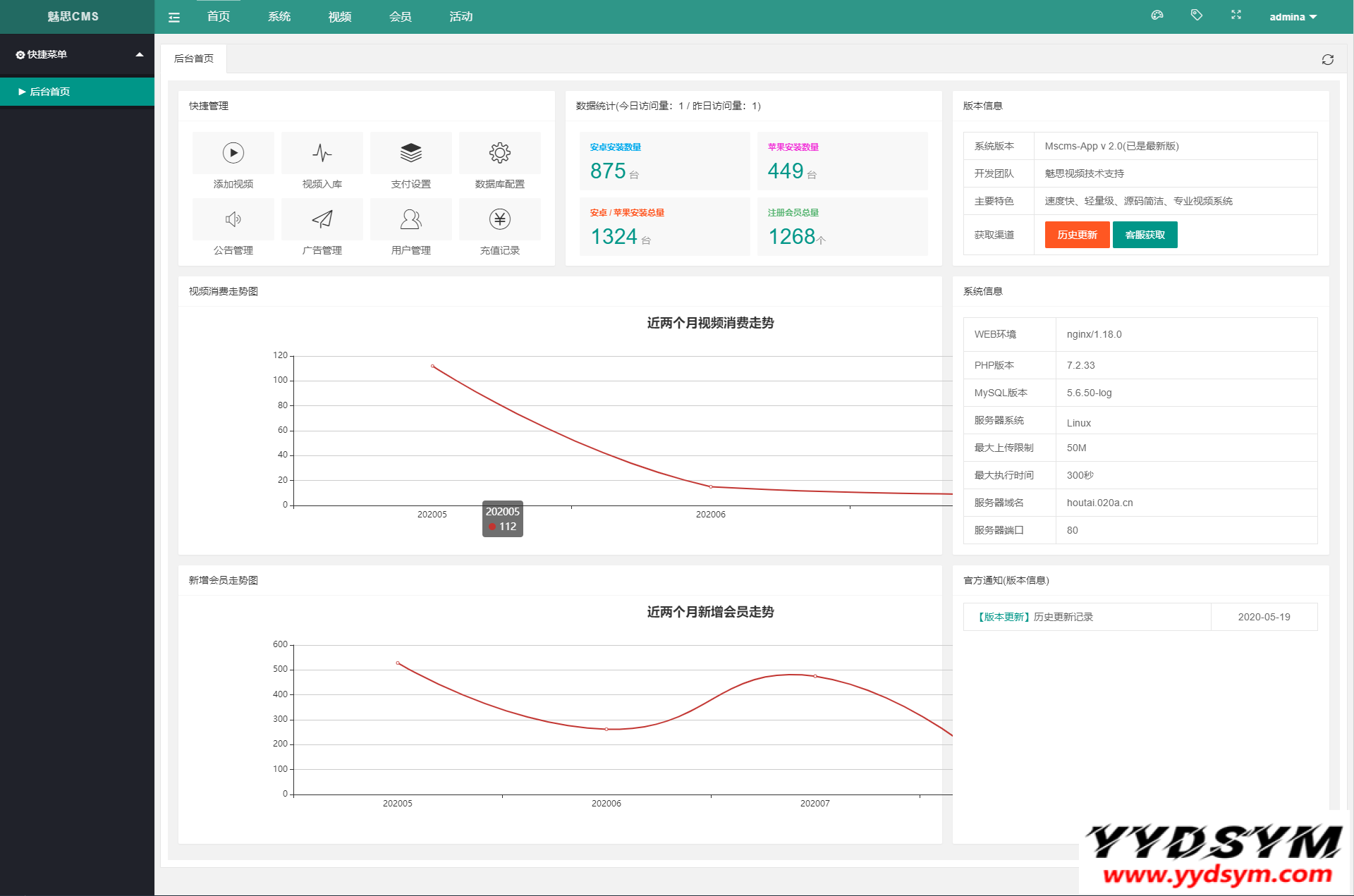Select 后台首页 in sidebar tree
This screenshot has width=1354, height=896.
pyautogui.click(x=49, y=92)
